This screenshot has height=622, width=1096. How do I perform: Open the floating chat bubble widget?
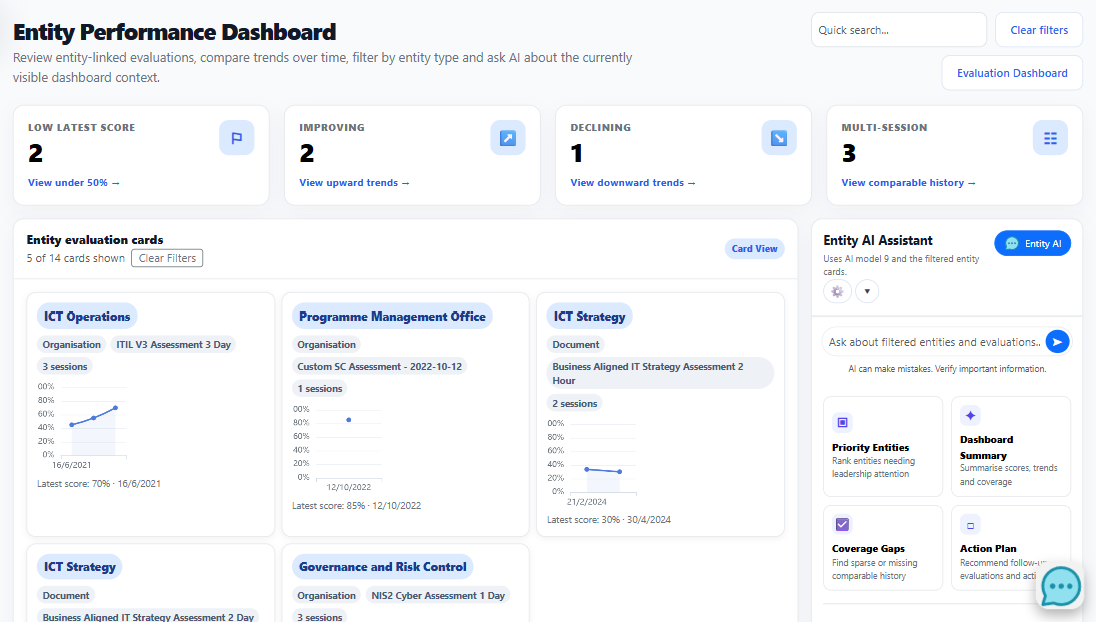[1060, 587]
